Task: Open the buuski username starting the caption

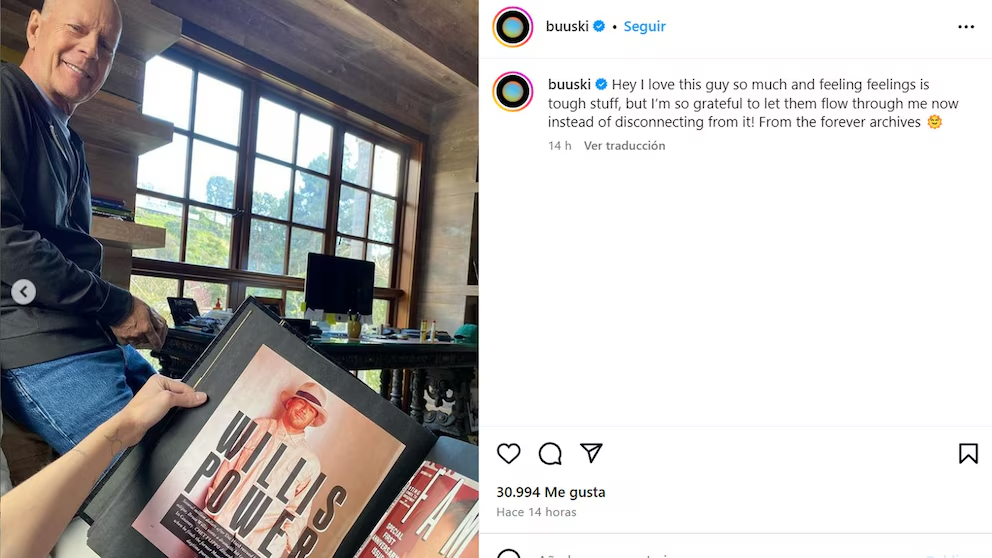Action: [x=569, y=84]
